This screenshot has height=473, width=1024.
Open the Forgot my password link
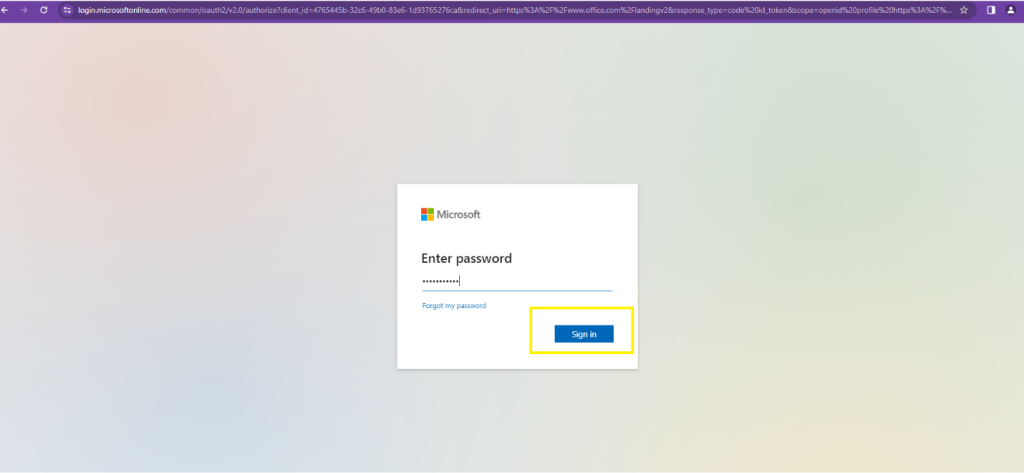click(454, 306)
